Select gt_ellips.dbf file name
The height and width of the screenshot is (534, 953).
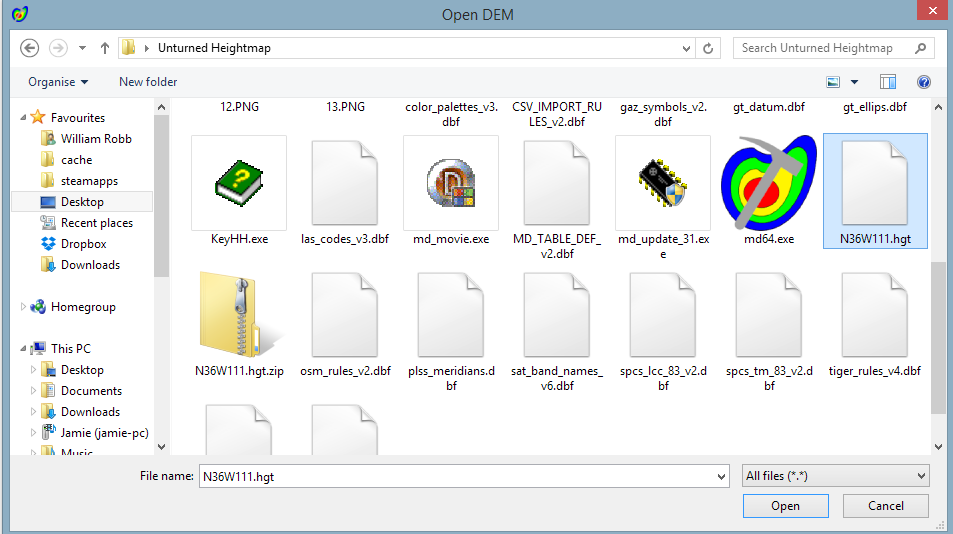tap(875, 107)
